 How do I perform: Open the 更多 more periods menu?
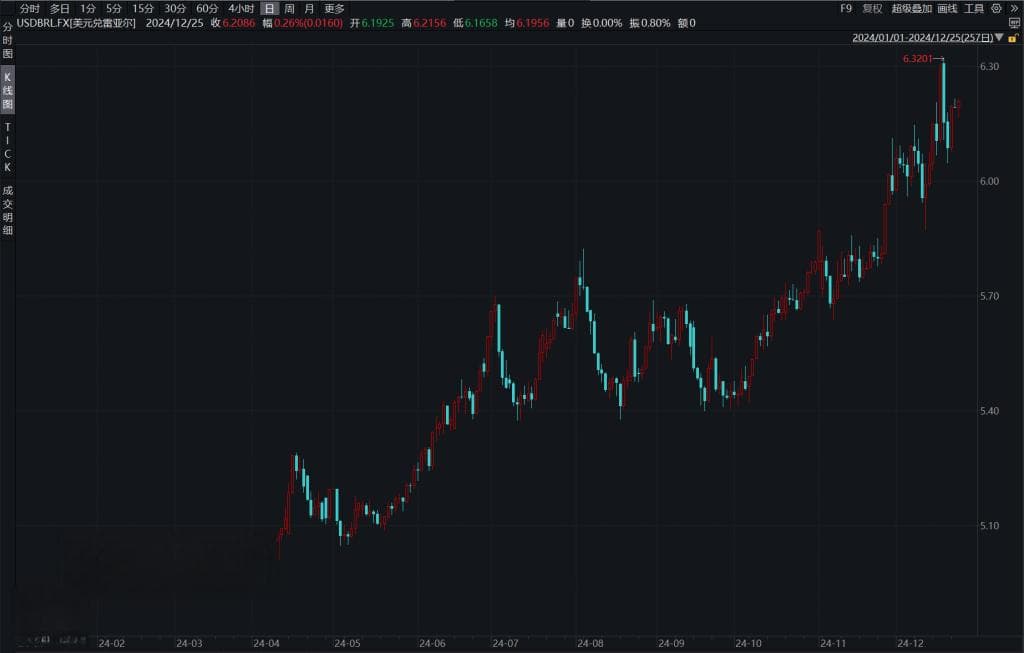point(334,8)
